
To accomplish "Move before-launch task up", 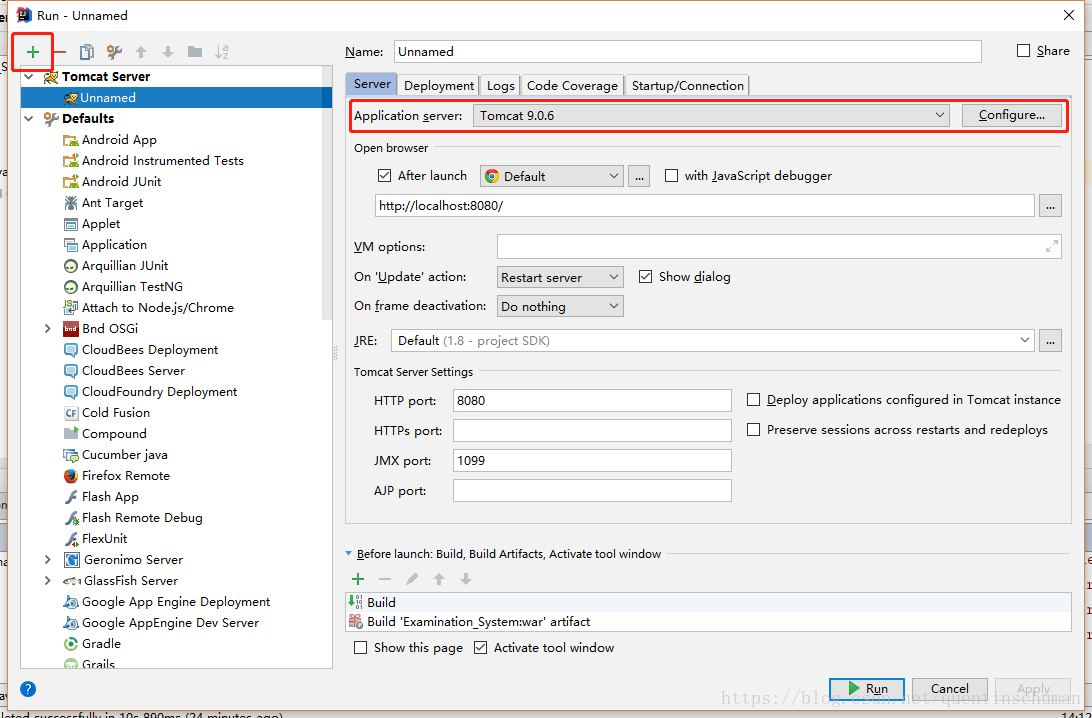I will [x=439, y=579].
